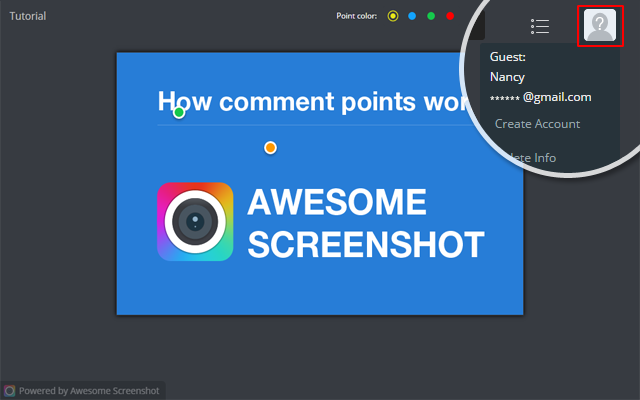The width and height of the screenshot is (640, 400).
Task: Click the AWESOME SCREENSHOT text in image
Action: pos(366,222)
